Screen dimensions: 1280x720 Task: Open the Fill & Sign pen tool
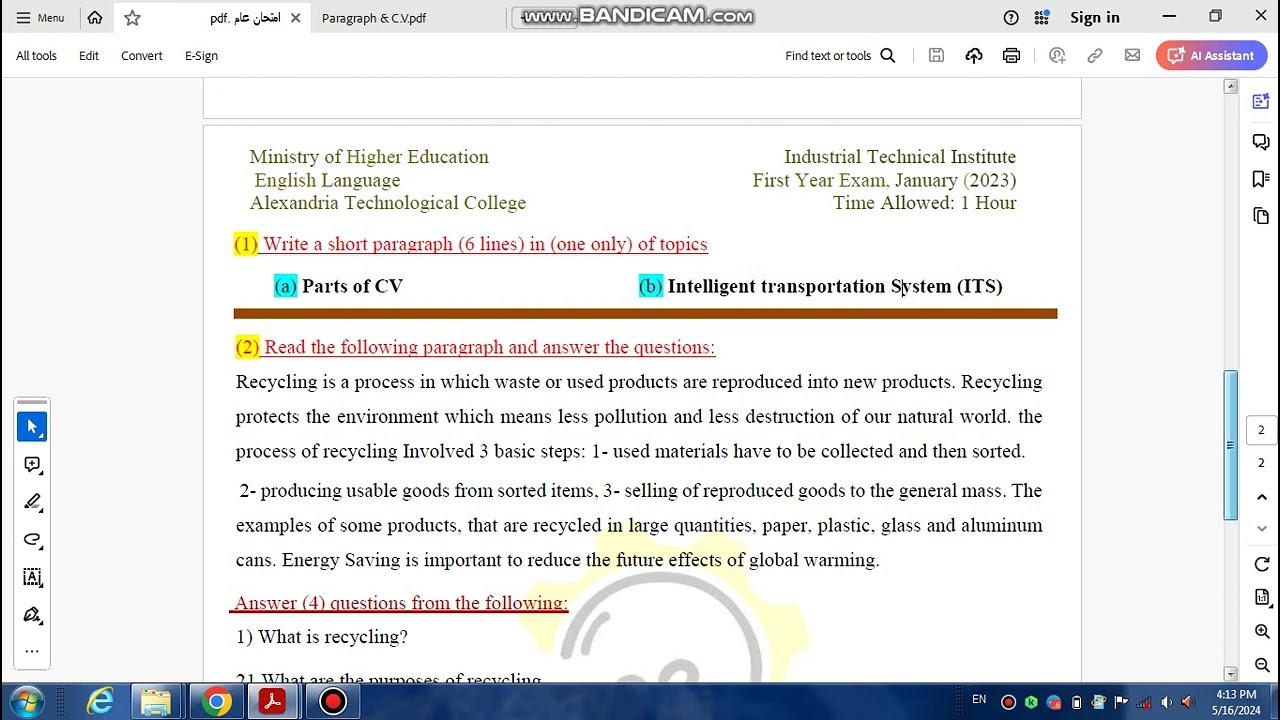pos(32,615)
